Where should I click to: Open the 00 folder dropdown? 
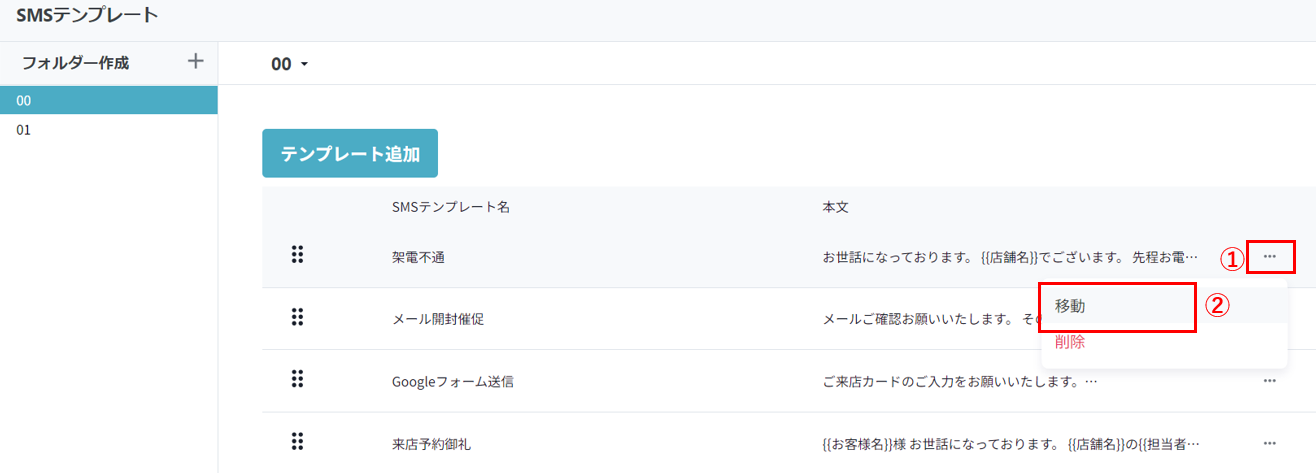[290, 64]
